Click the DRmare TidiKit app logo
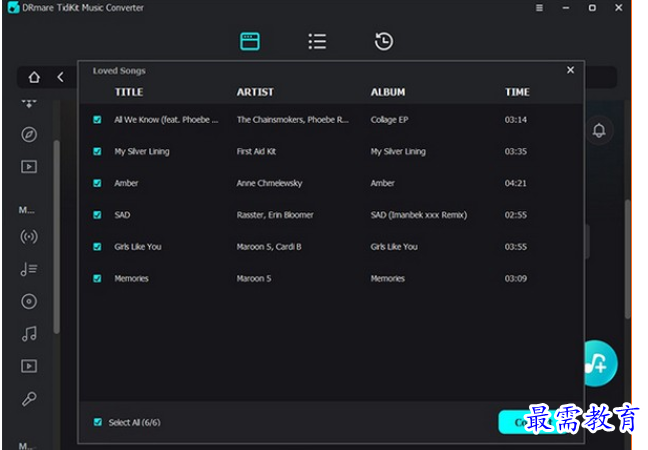This screenshot has width=648, height=450. coord(13,7)
